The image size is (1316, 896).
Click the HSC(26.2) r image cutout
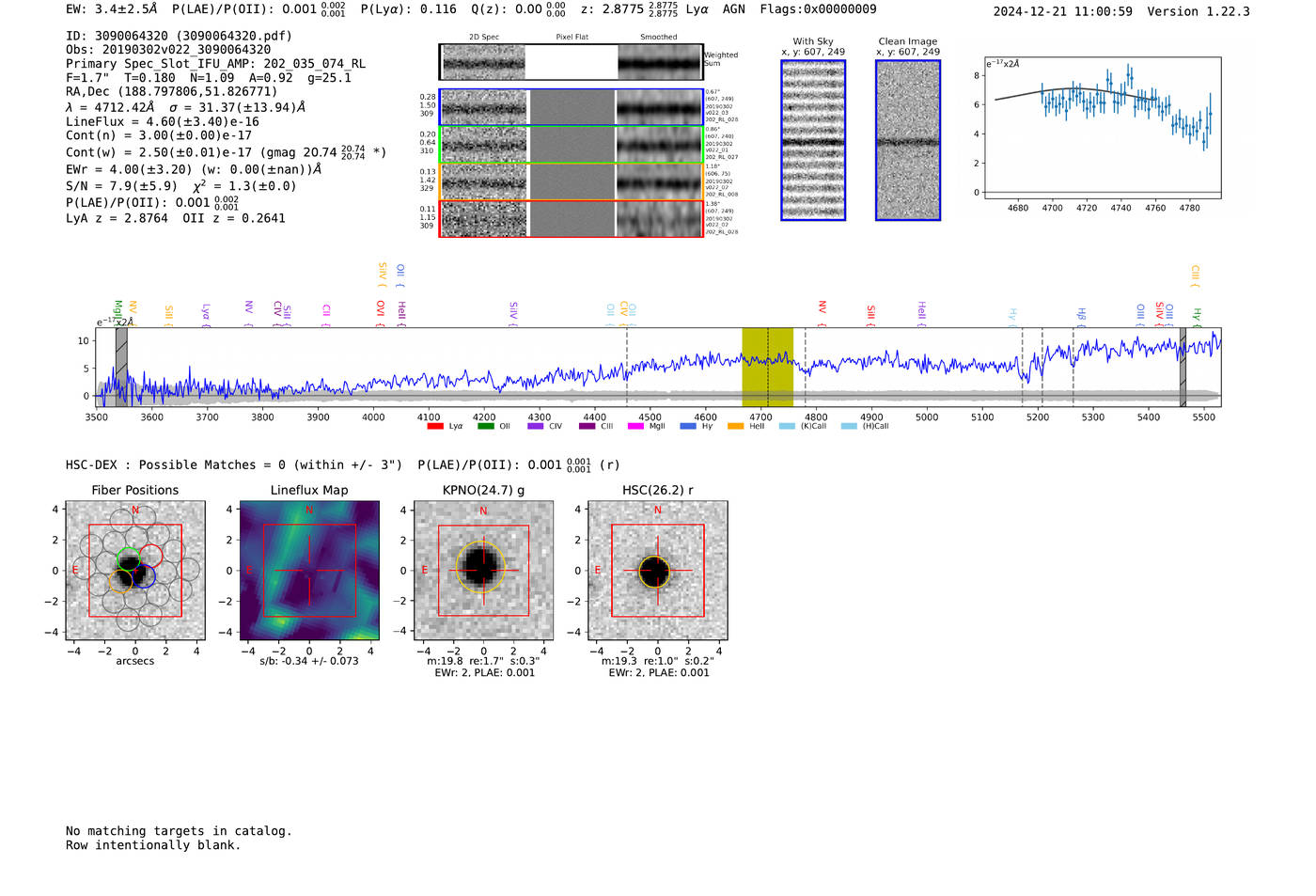click(657, 571)
